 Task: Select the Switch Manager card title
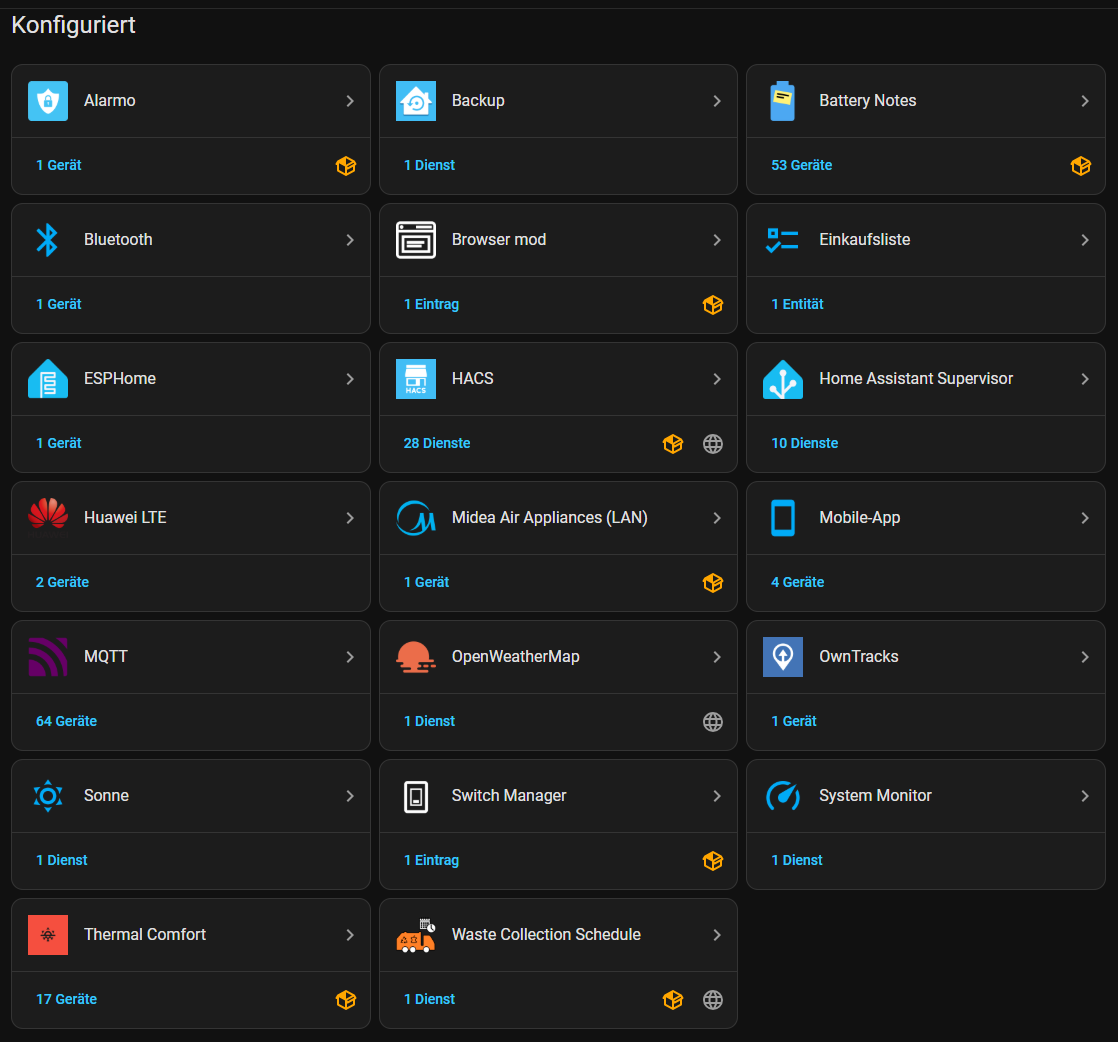[x=509, y=796]
